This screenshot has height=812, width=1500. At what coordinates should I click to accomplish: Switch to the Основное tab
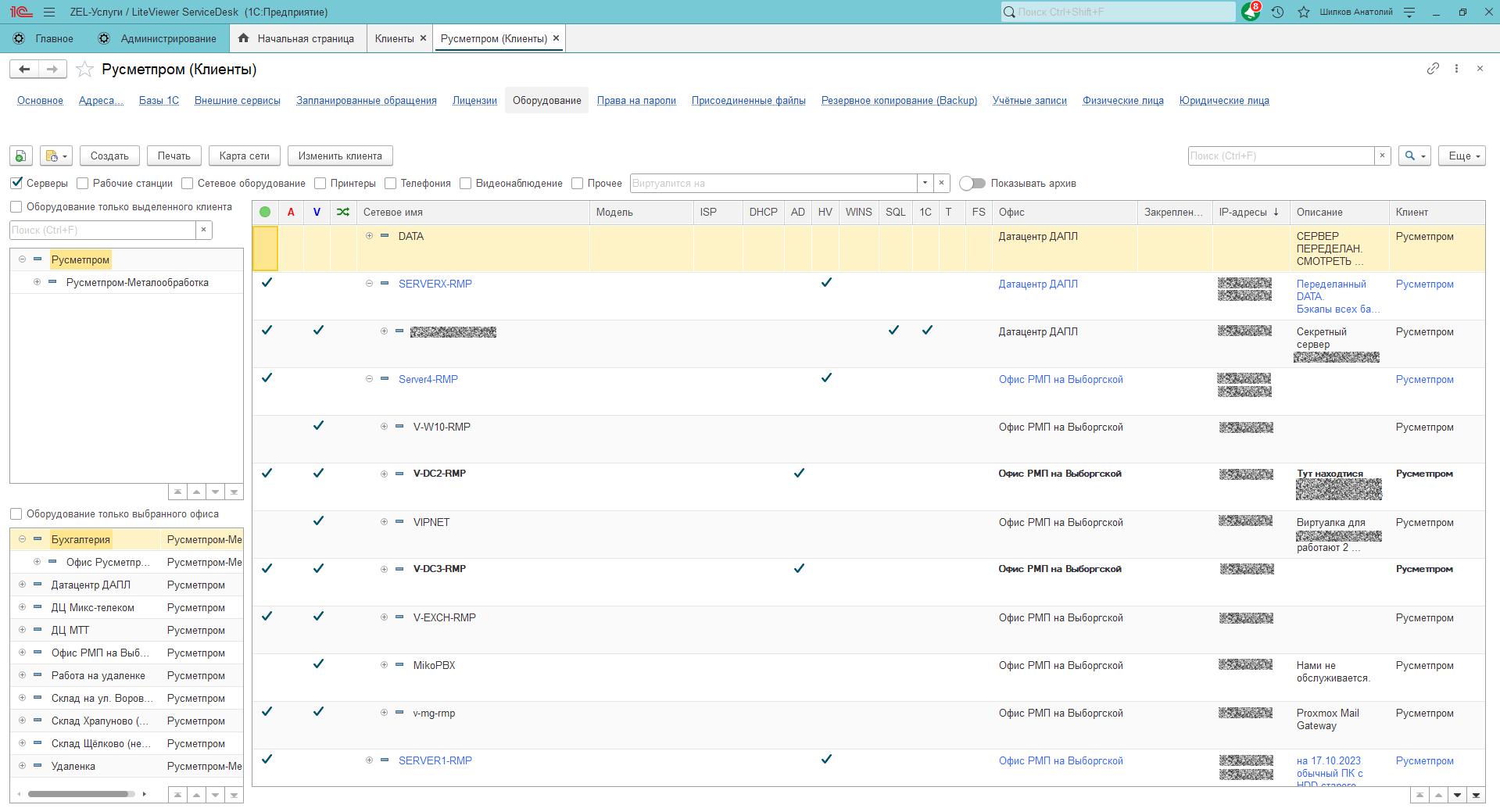point(40,100)
